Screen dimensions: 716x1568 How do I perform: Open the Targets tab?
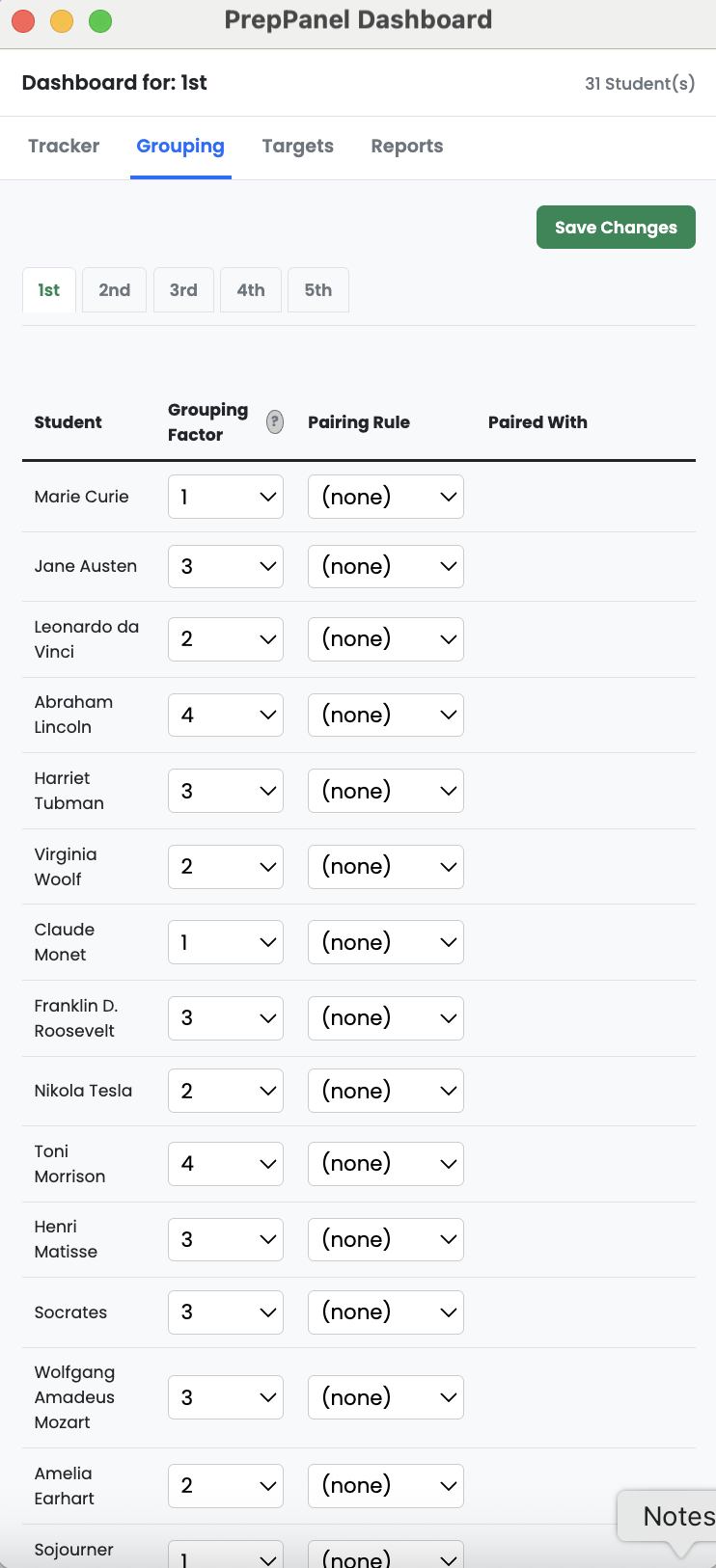click(297, 147)
